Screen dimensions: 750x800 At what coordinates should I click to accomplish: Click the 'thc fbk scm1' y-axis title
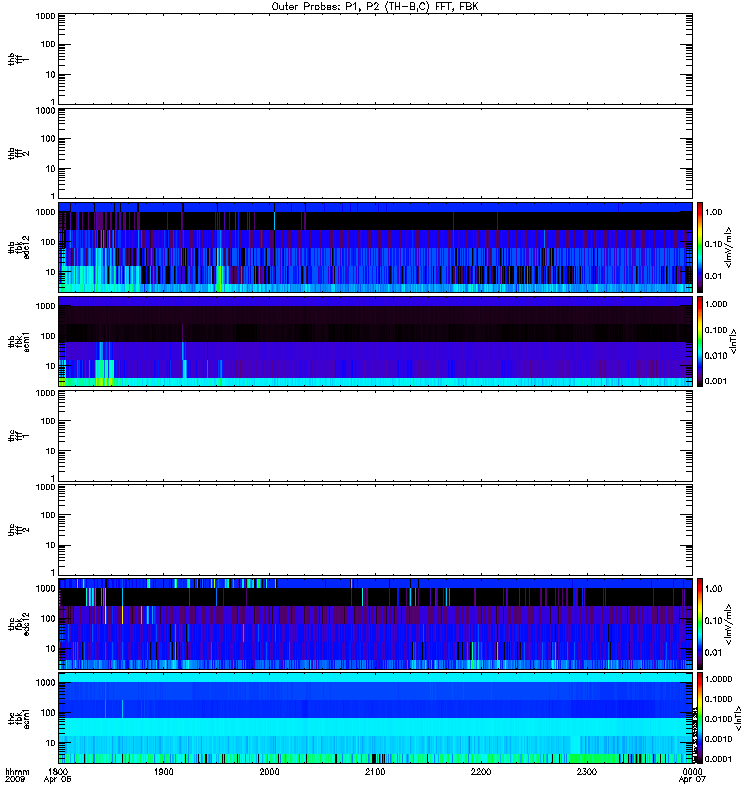(18, 718)
